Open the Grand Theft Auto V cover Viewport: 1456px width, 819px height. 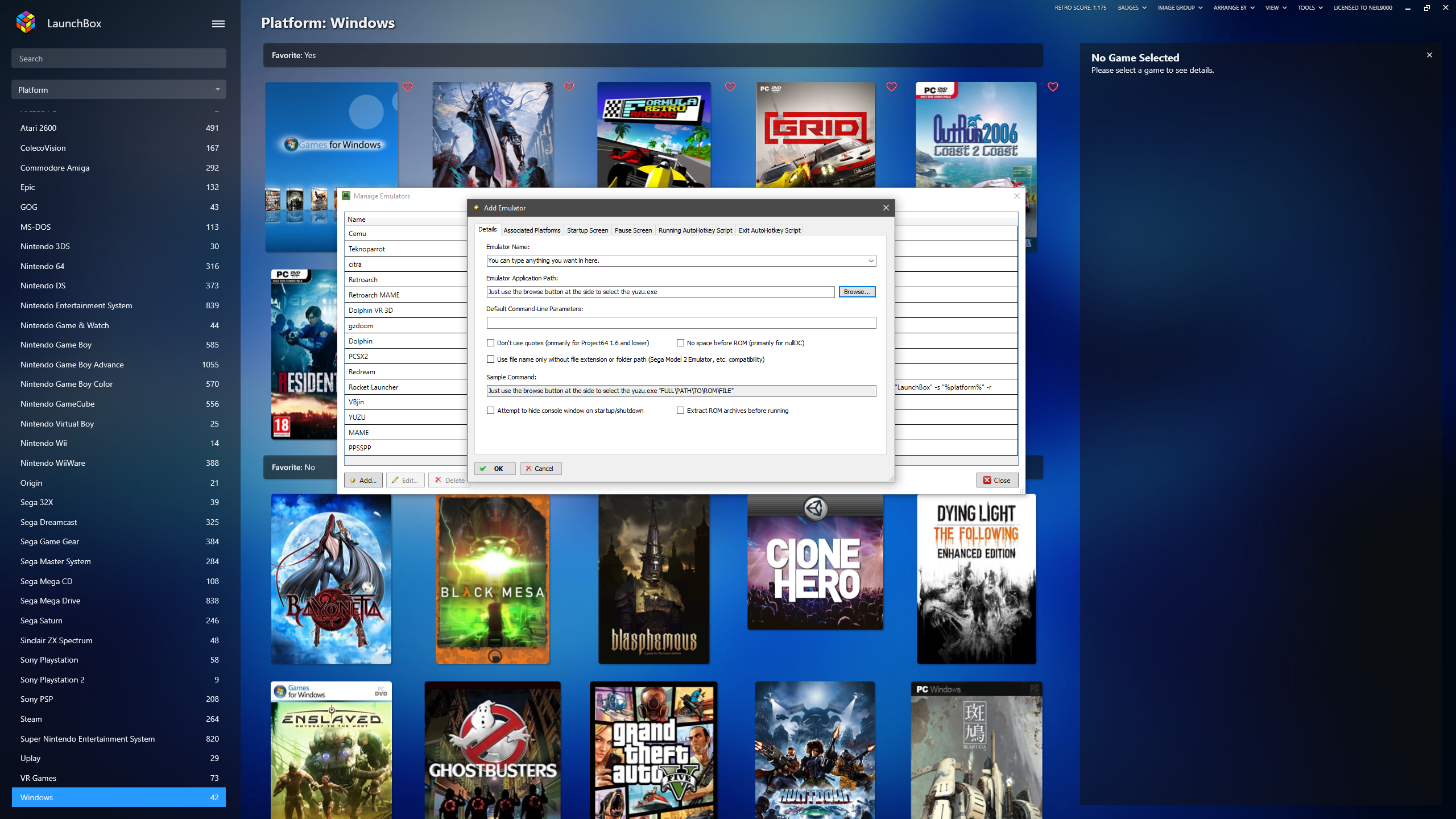653,750
